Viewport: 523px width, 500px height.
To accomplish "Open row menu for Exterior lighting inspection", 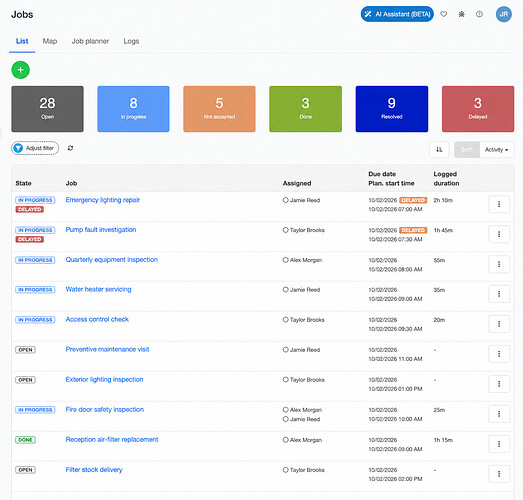I will click(499, 384).
